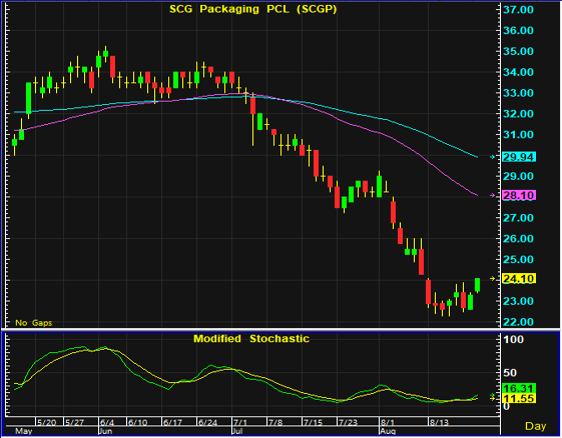Click the 5/20 date marker
The image size is (562, 438).
[46, 423]
